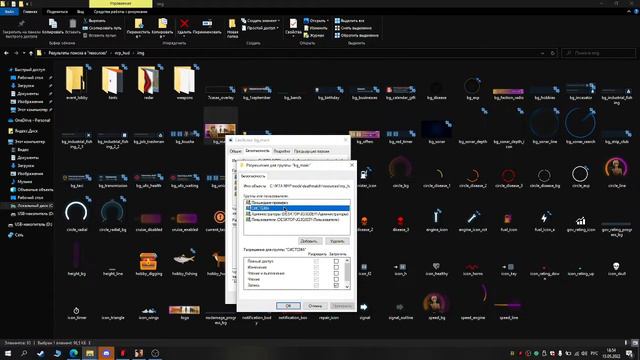Viewport: 640px width, 360px height.
Task: Select the hobby_fishing fish image
Action: point(184,259)
